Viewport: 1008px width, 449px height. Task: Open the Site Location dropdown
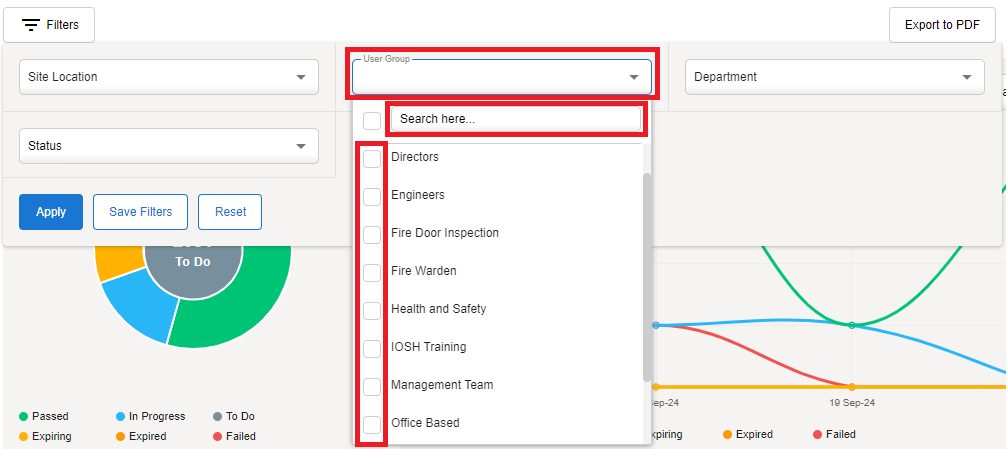[168, 77]
